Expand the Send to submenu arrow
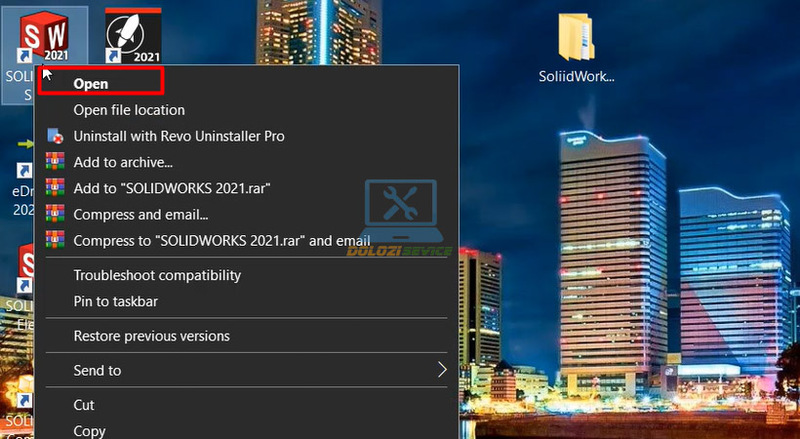 [x=442, y=370]
